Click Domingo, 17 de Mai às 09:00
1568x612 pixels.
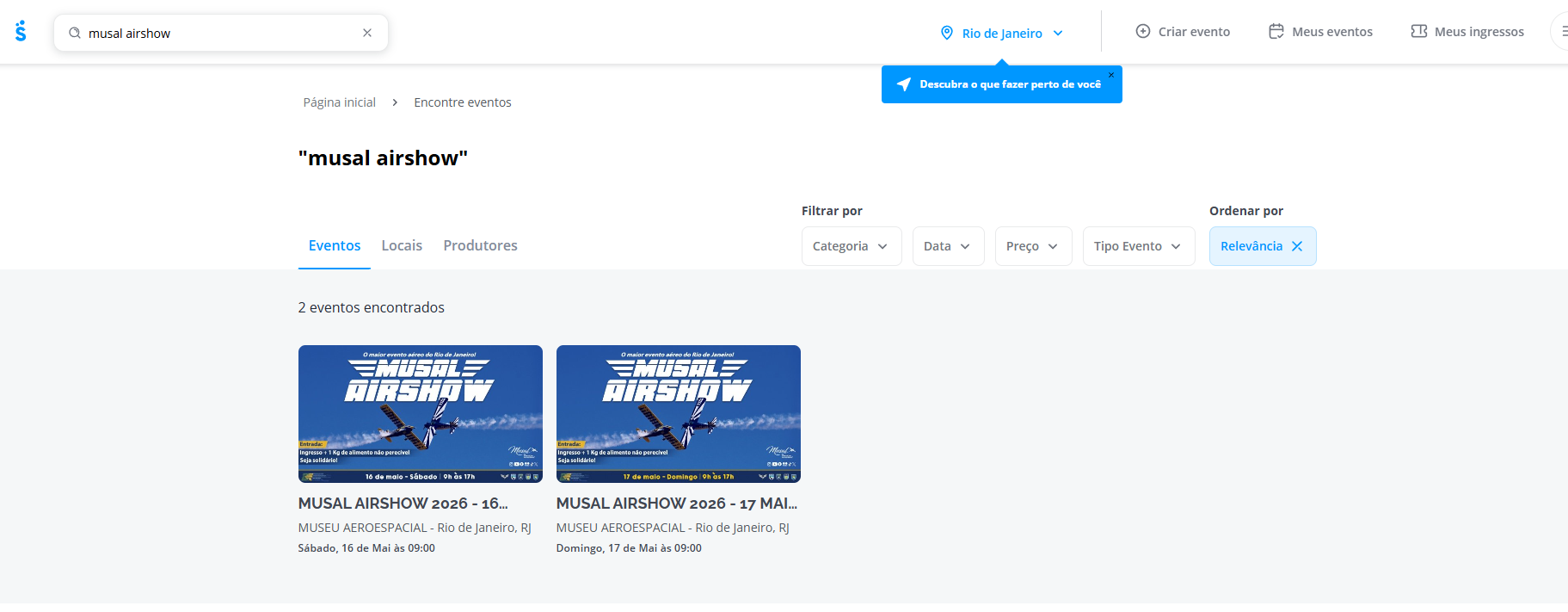point(629,548)
